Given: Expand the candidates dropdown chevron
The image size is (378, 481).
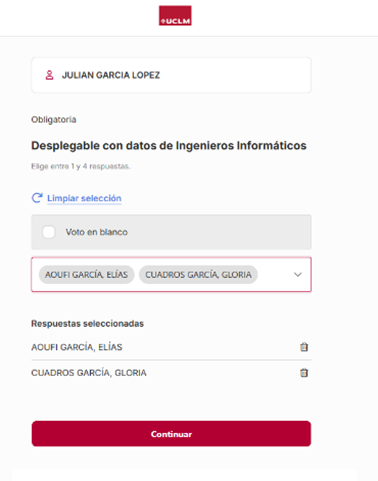Looking at the screenshot, I should point(298,275).
